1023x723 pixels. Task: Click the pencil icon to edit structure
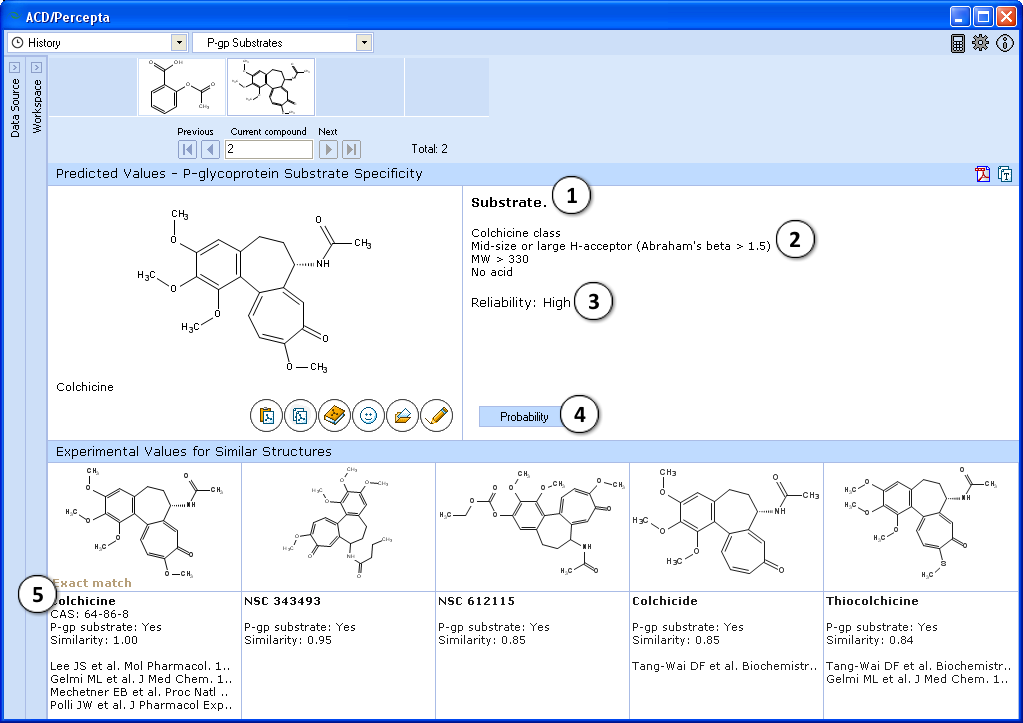(x=437, y=415)
